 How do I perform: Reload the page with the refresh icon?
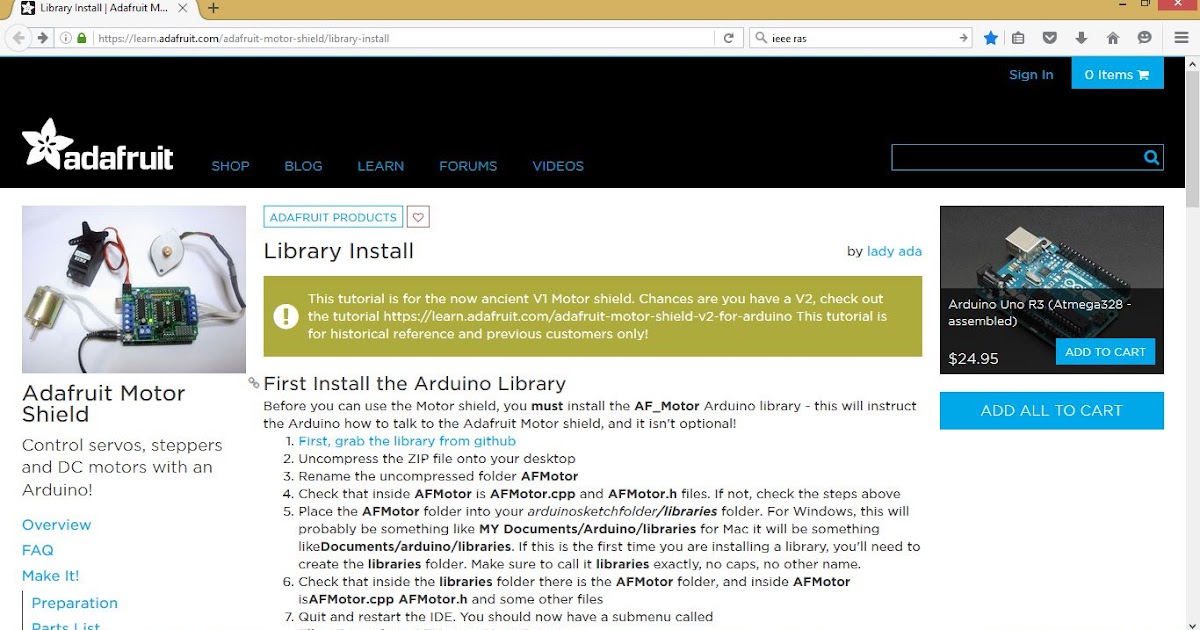pos(729,37)
